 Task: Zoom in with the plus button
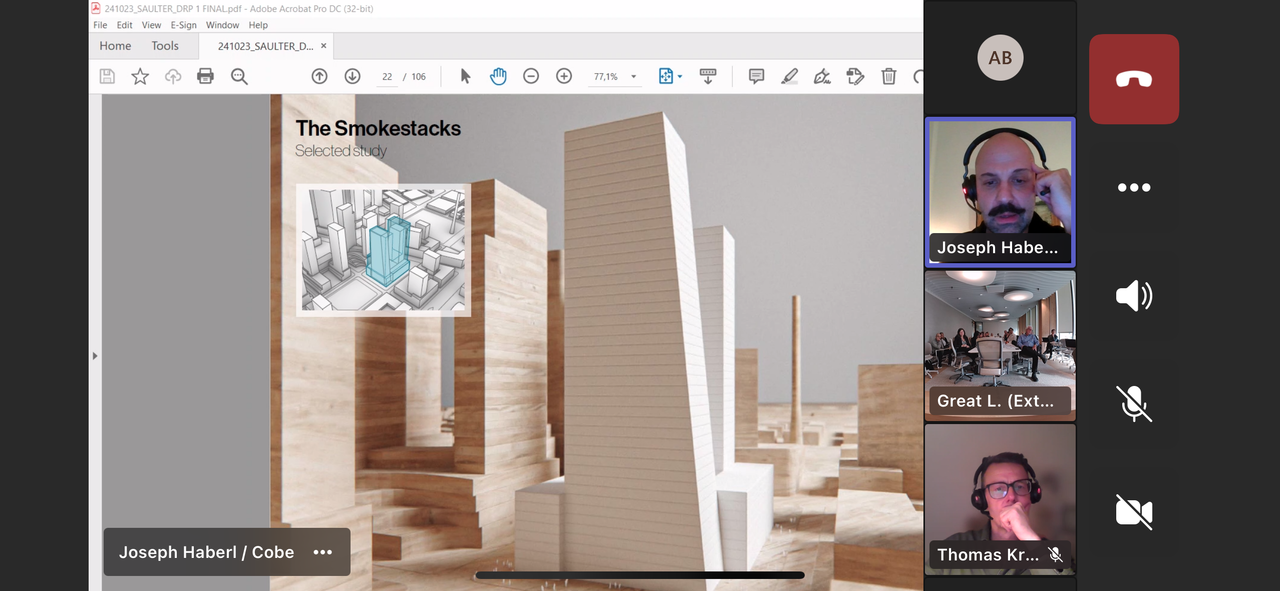(564, 76)
